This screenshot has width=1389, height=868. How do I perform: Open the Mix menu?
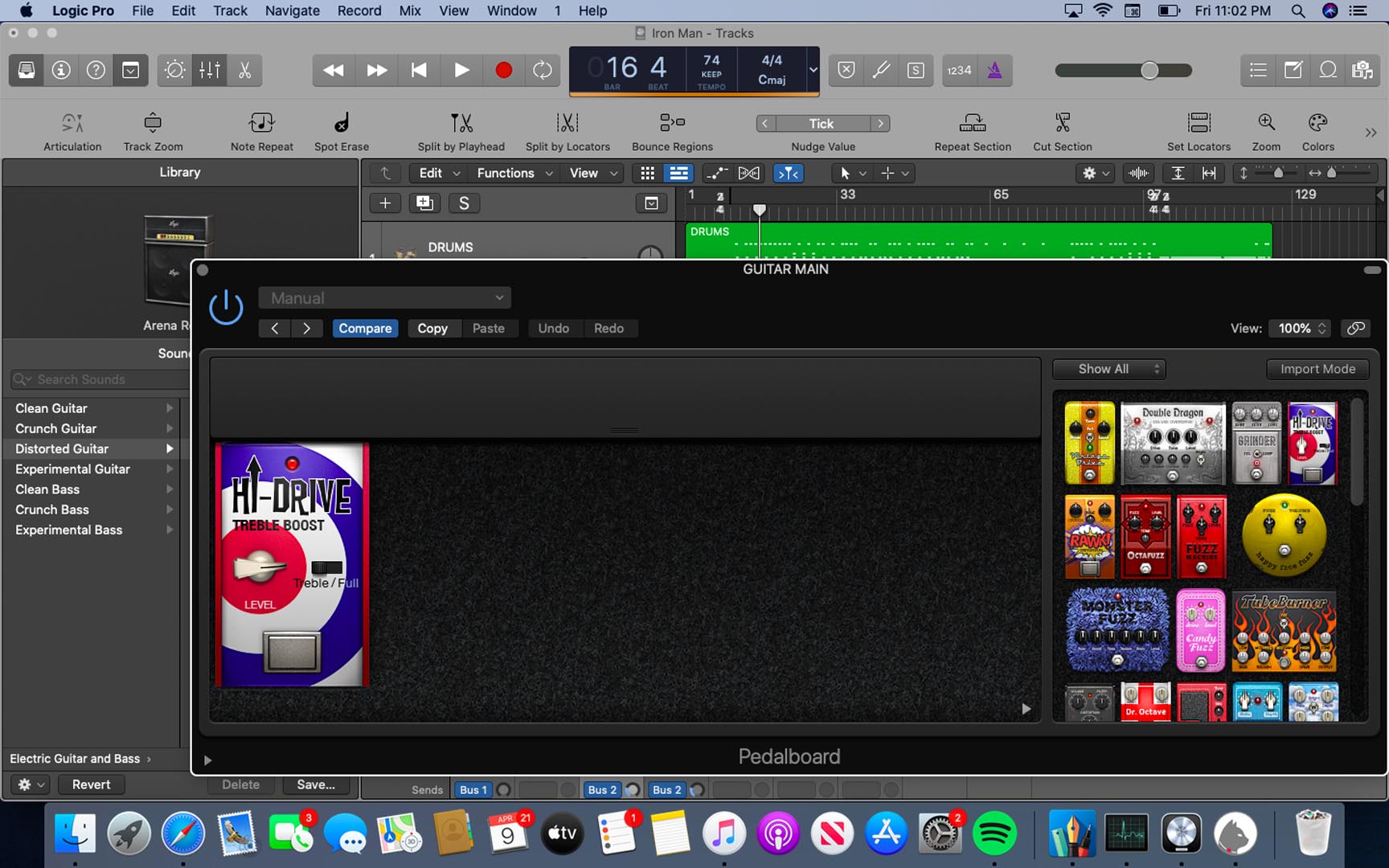point(410,10)
